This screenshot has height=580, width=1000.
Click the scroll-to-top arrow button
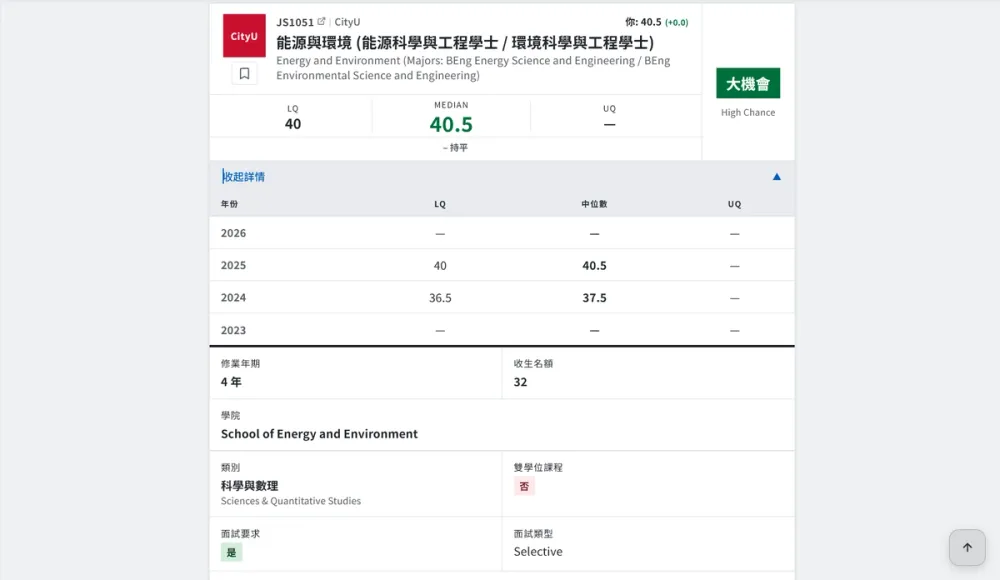967,547
